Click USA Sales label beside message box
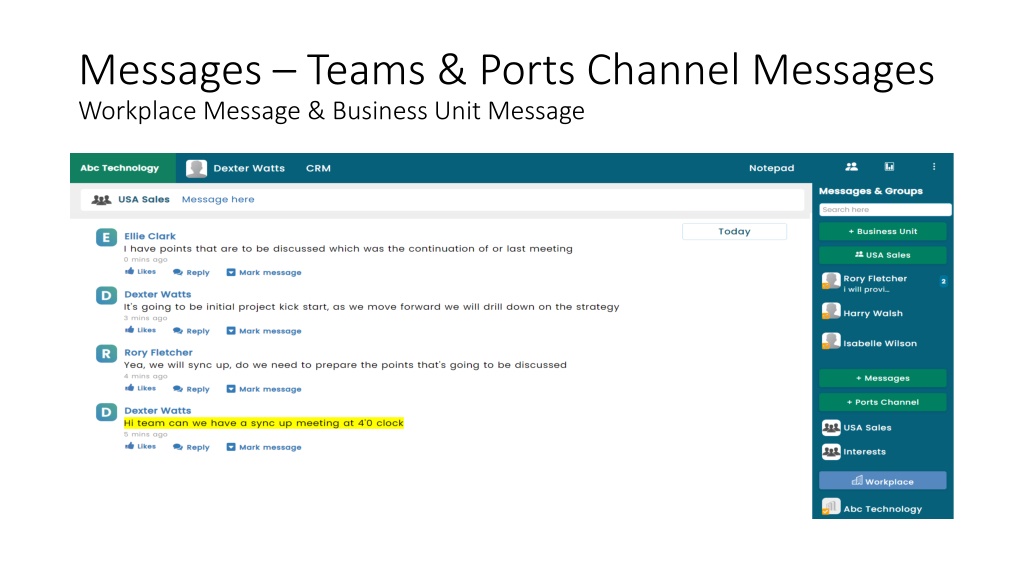 click(144, 200)
